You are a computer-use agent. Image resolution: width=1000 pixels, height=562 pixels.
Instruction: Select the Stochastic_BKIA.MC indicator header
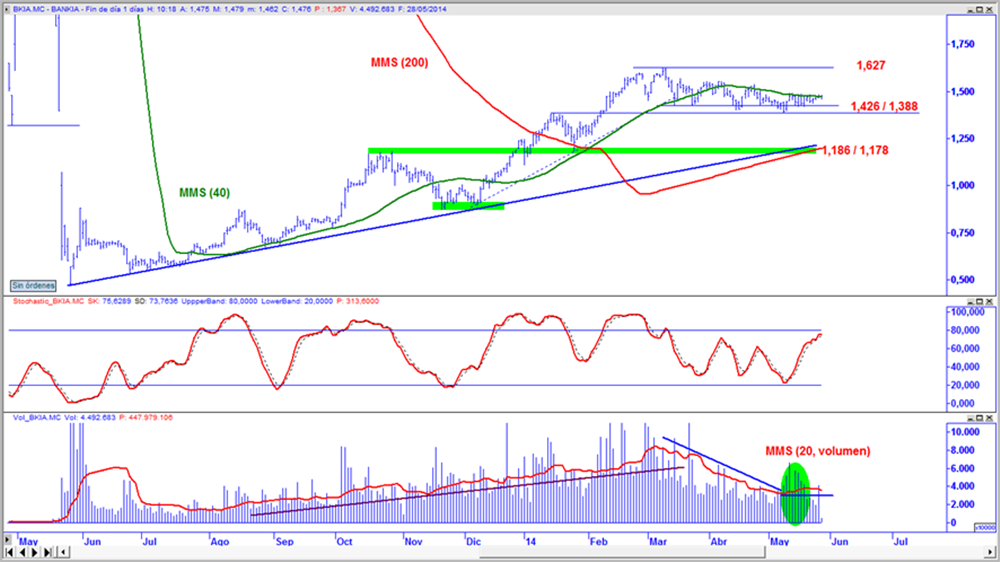(48, 301)
